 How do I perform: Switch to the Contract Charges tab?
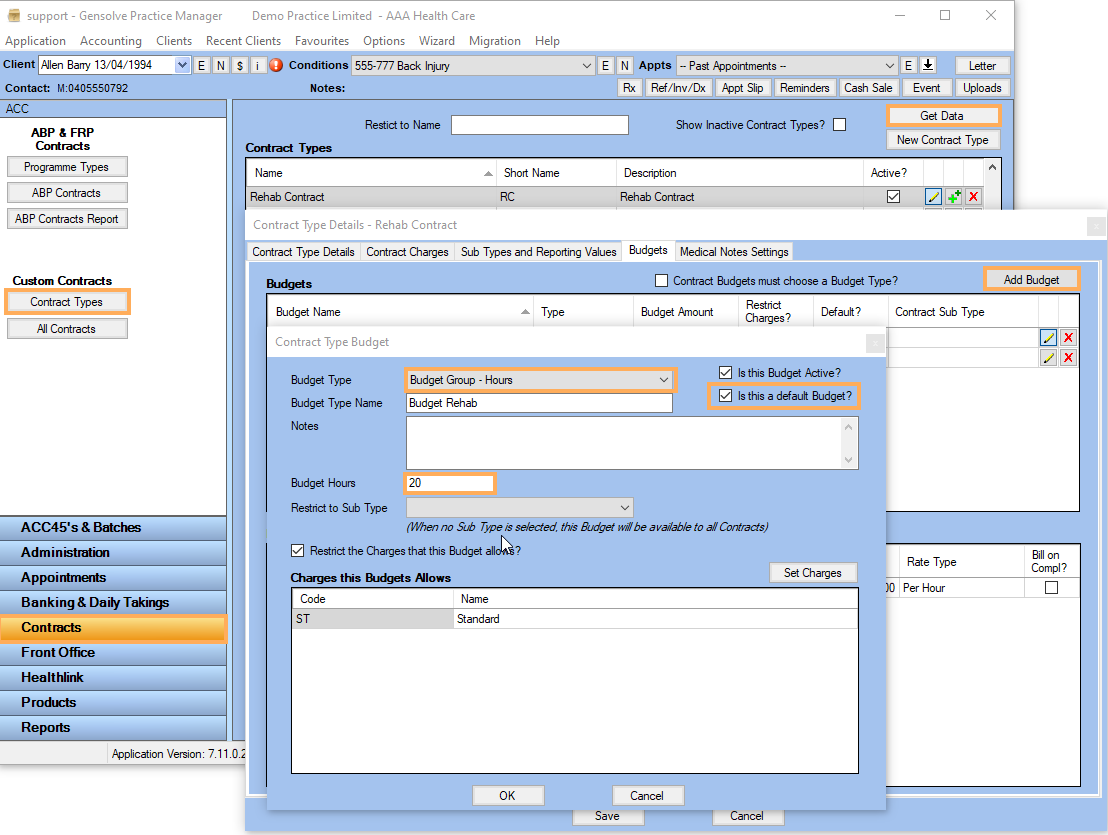pyautogui.click(x=407, y=252)
